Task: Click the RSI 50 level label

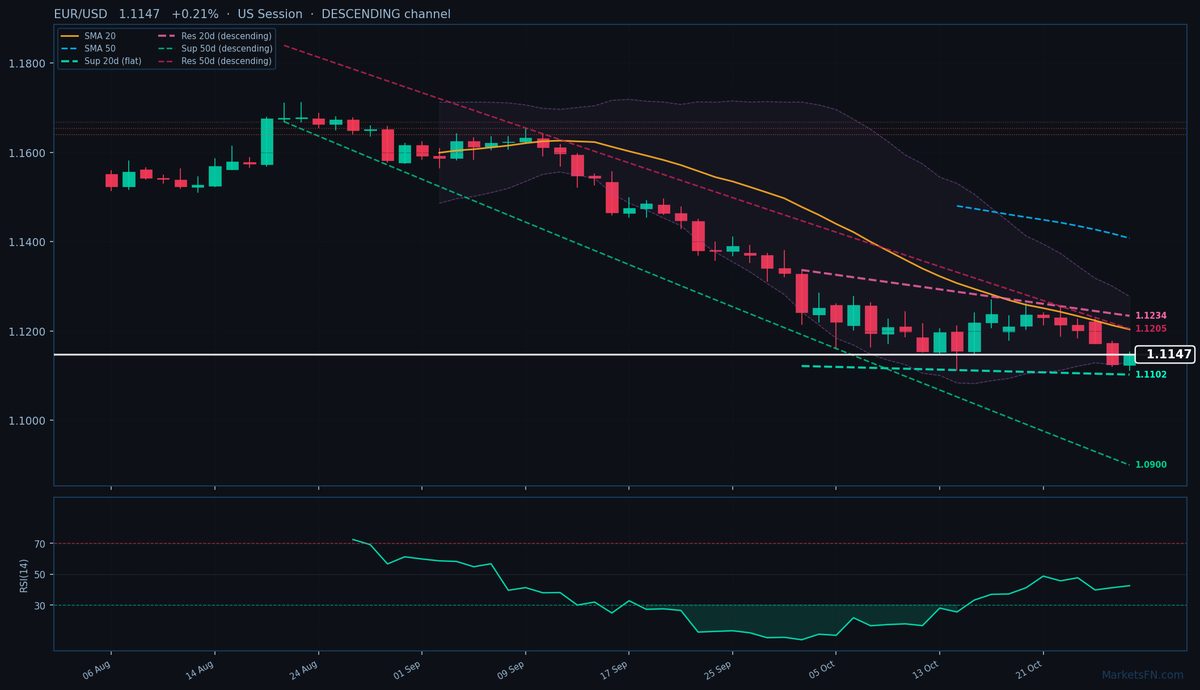Action: click(x=40, y=575)
